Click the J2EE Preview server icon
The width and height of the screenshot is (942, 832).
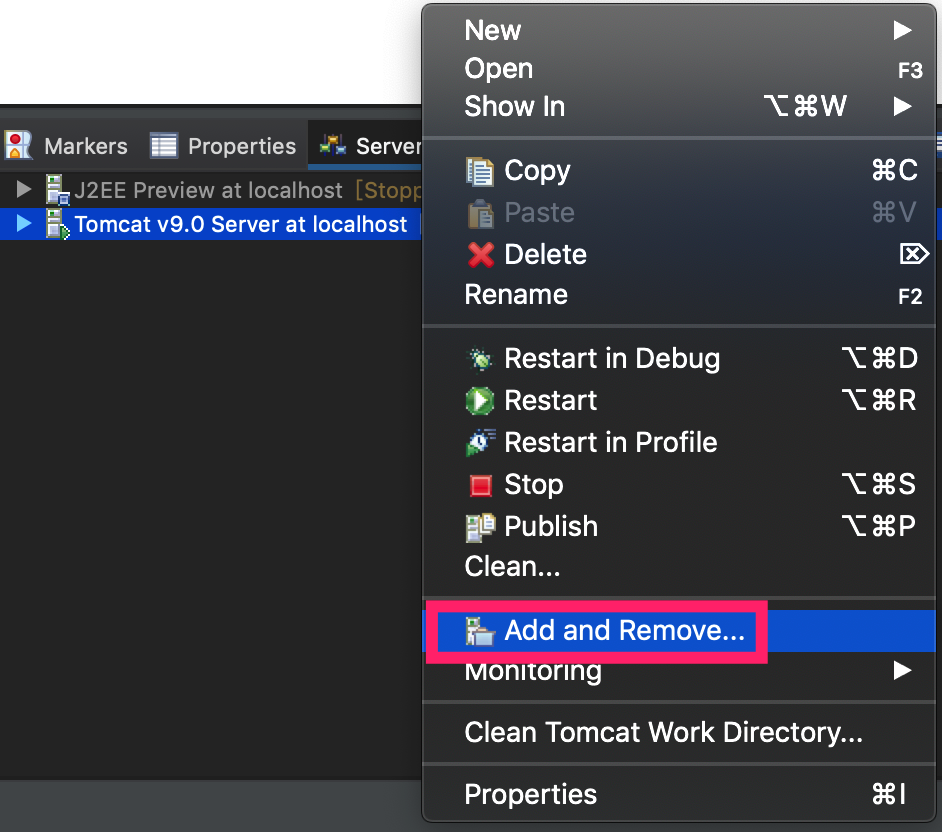click(x=58, y=190)
